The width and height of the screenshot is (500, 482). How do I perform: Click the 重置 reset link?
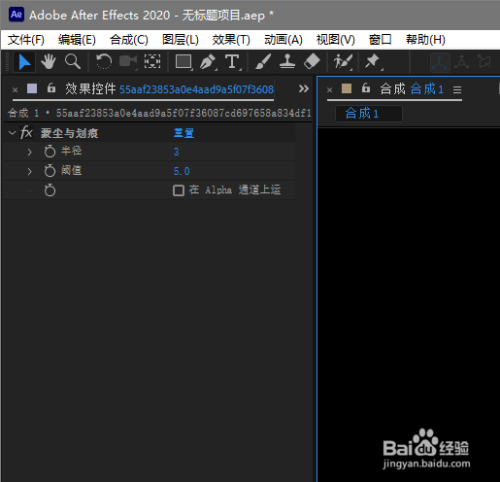[184, 133]
